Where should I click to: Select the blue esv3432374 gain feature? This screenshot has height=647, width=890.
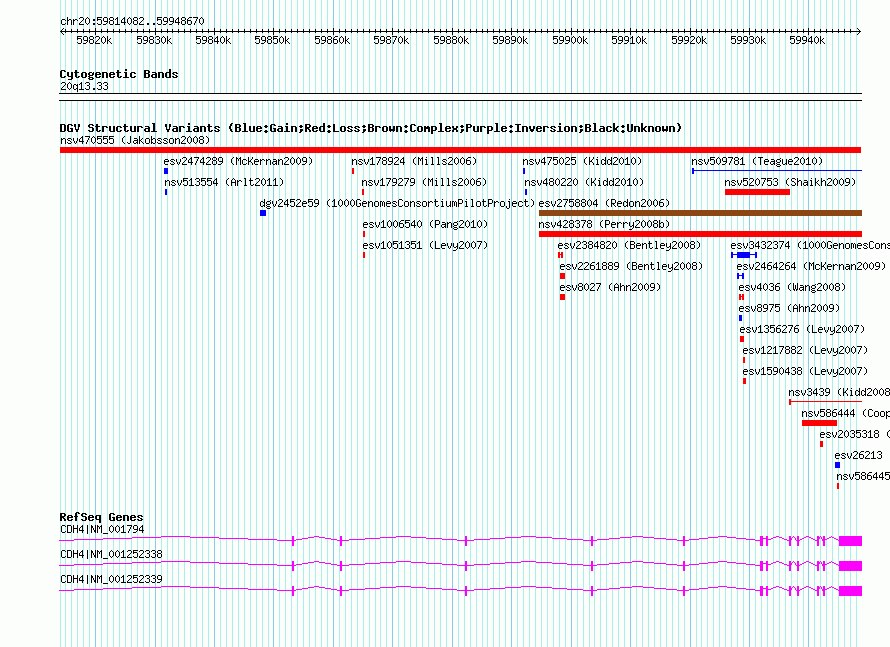[744, 255]
